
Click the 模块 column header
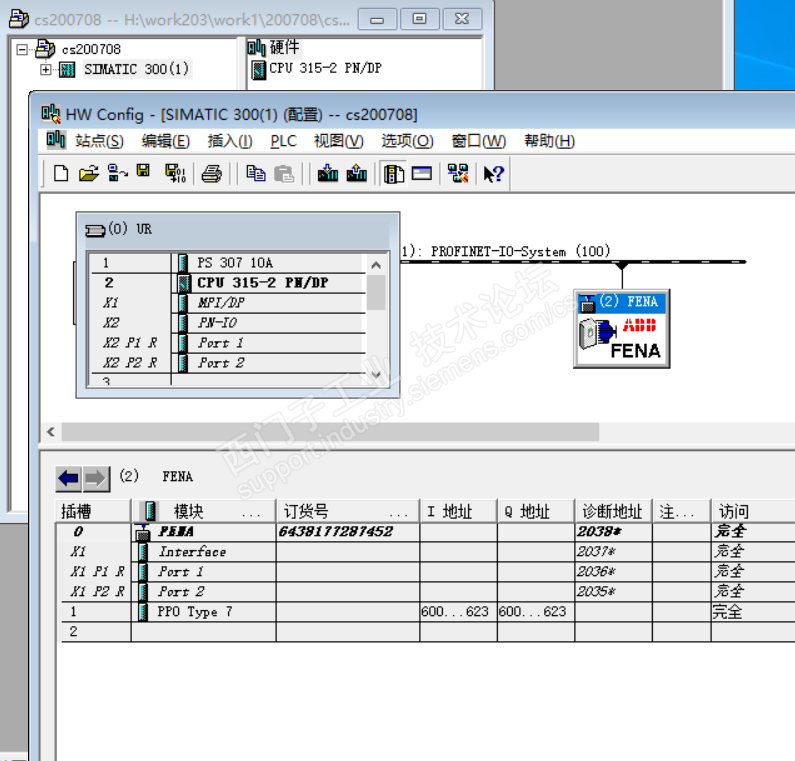pos(203,511)
